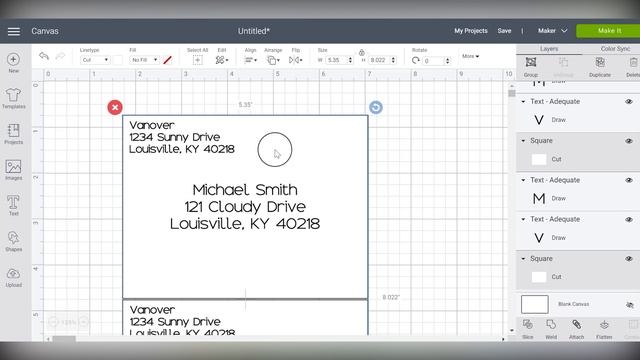The height and width of the screenshot is (360, 640).
Task: Switch to the Color Sync tab
Action: tap(615, 49)
